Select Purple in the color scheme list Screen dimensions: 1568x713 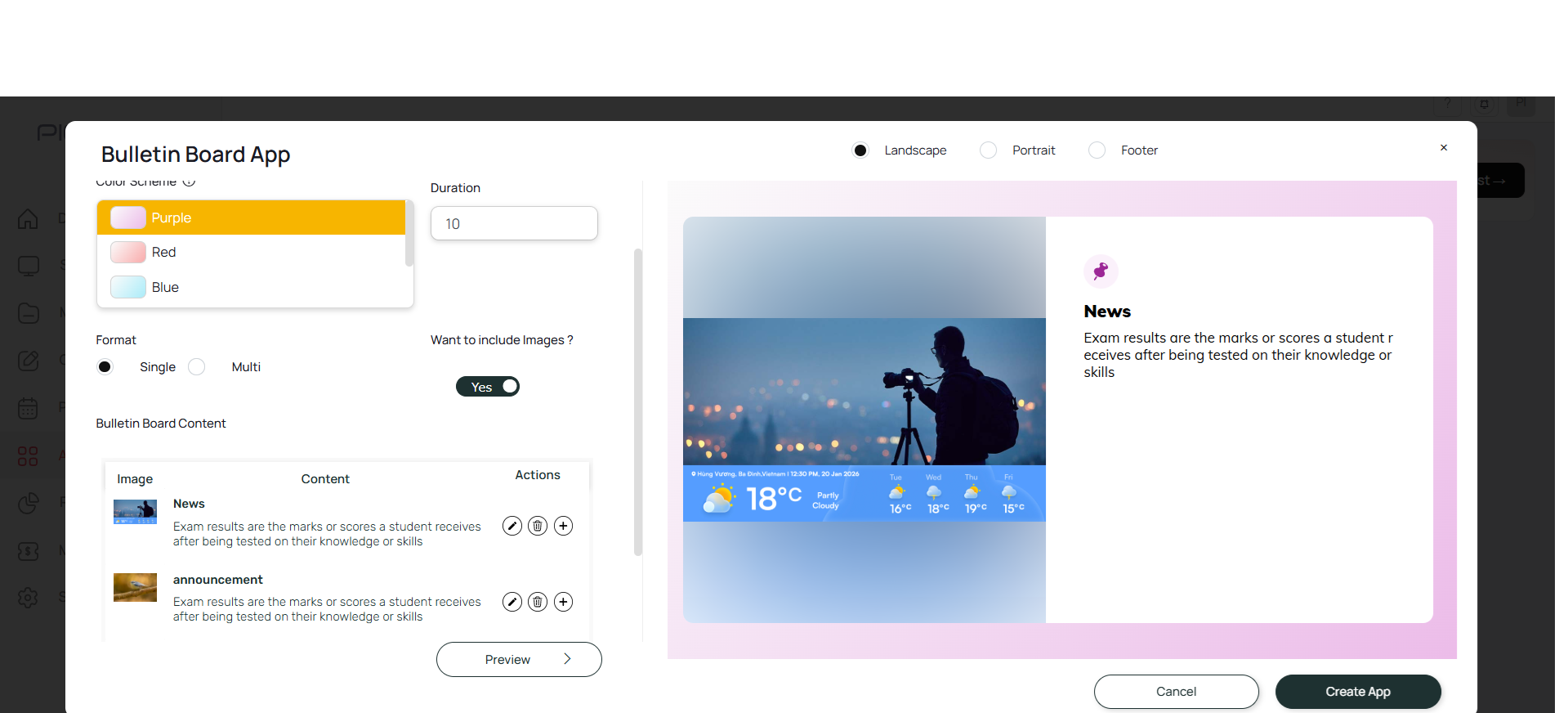(x=252, y=218)
